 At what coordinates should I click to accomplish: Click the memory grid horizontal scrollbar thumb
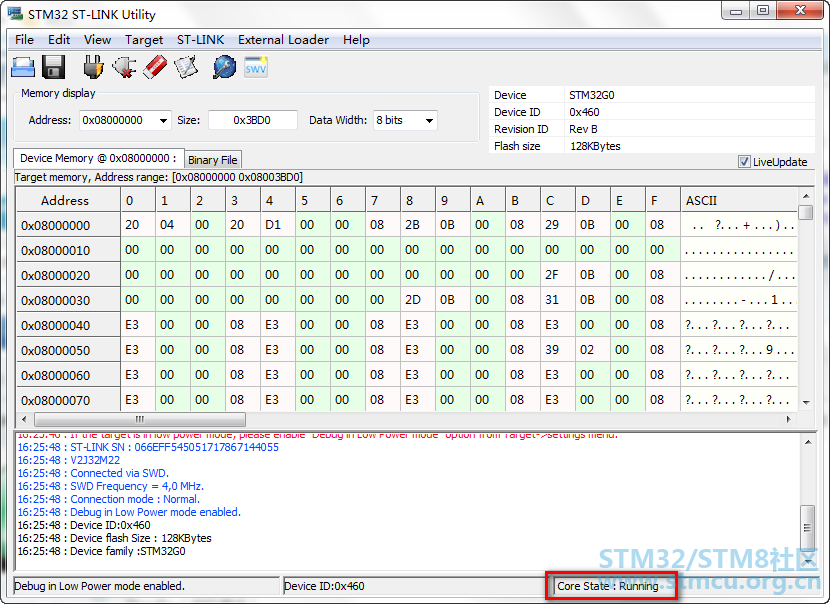tap(140, 419)
